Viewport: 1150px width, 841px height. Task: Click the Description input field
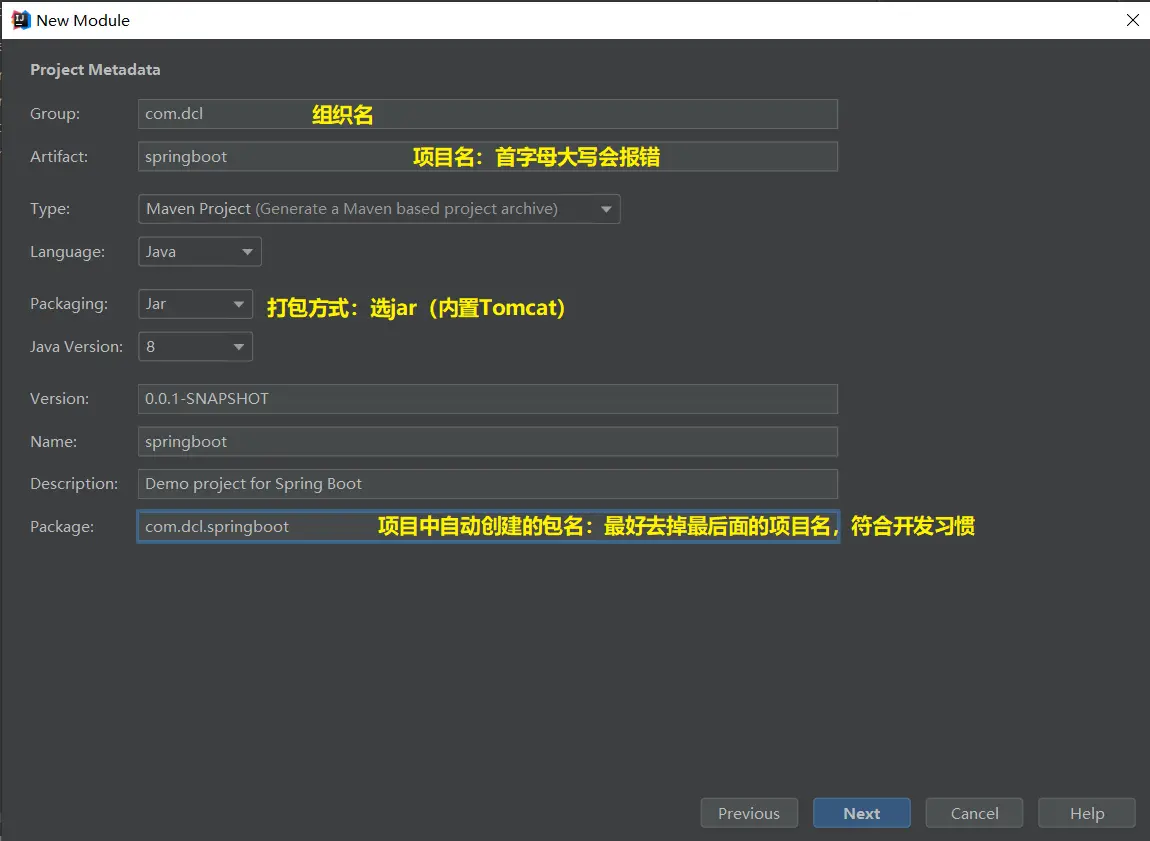click(x=488, y=484)
